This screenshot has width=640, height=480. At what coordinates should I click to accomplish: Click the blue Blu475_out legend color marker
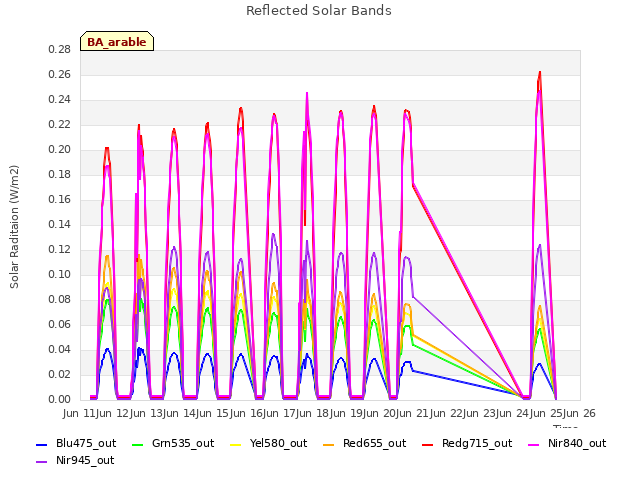tap(42, 444)
